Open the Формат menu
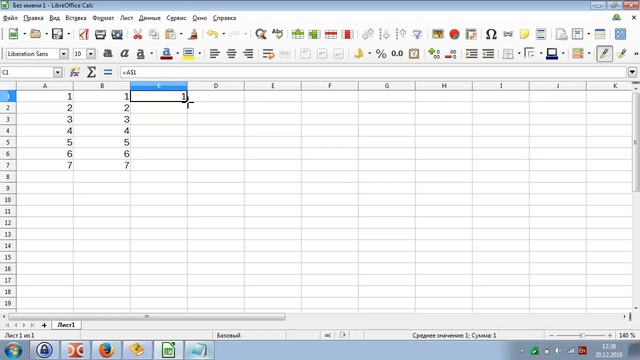640x360 pixels. tap(103, 18)
